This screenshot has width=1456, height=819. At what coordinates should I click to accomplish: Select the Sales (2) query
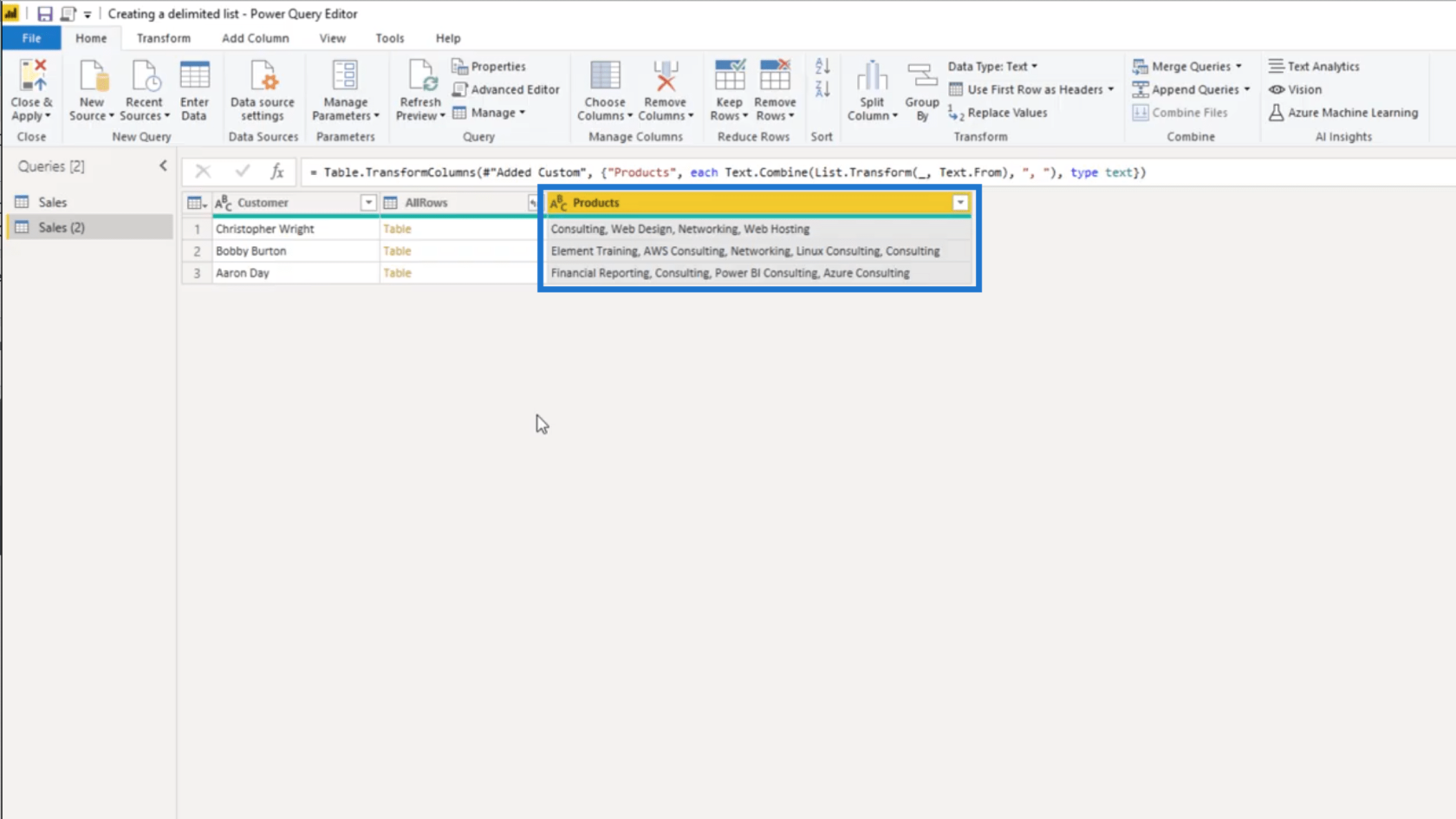click(89, 227)
